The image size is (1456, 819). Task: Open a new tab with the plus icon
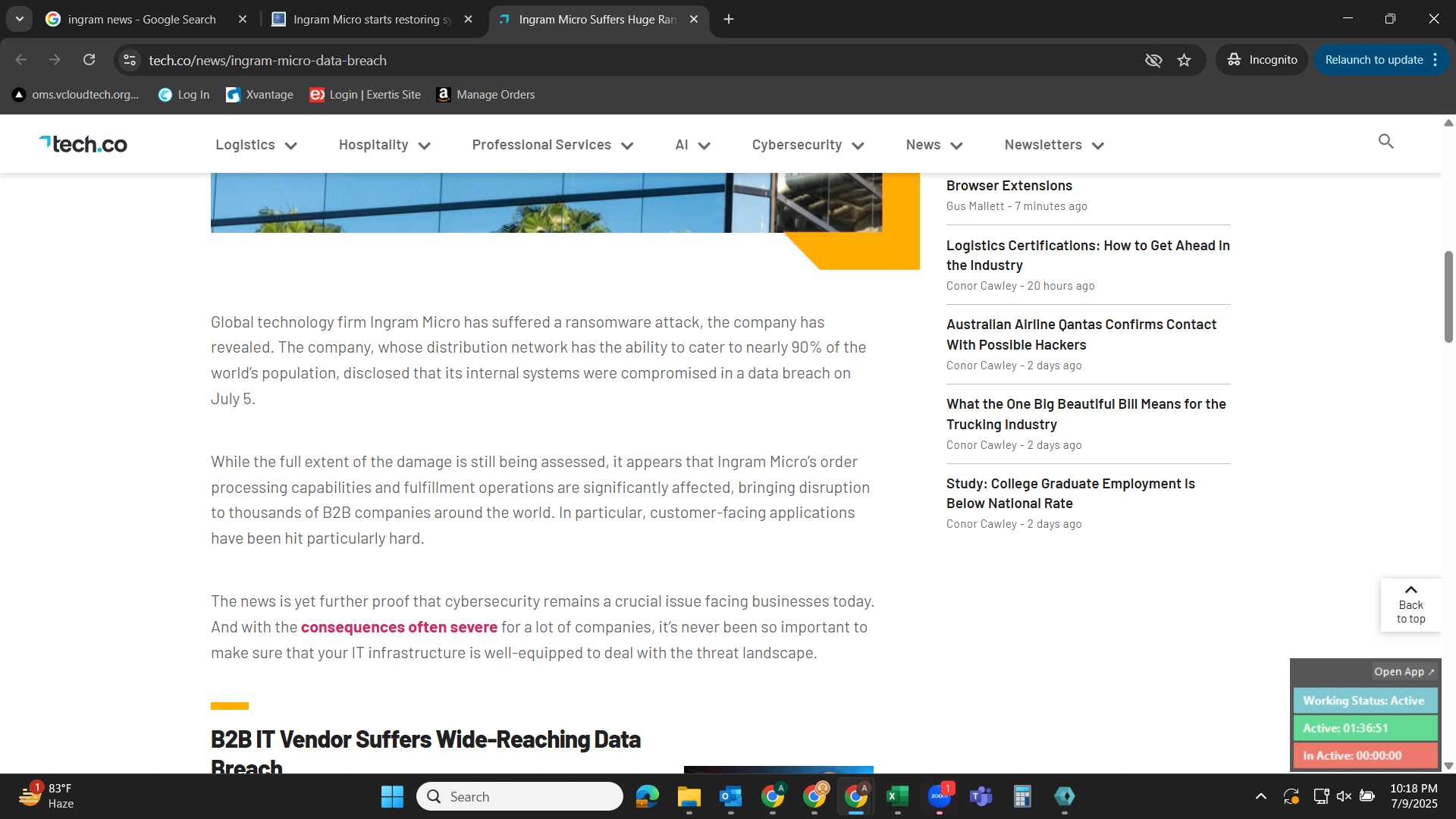[729, 19]
